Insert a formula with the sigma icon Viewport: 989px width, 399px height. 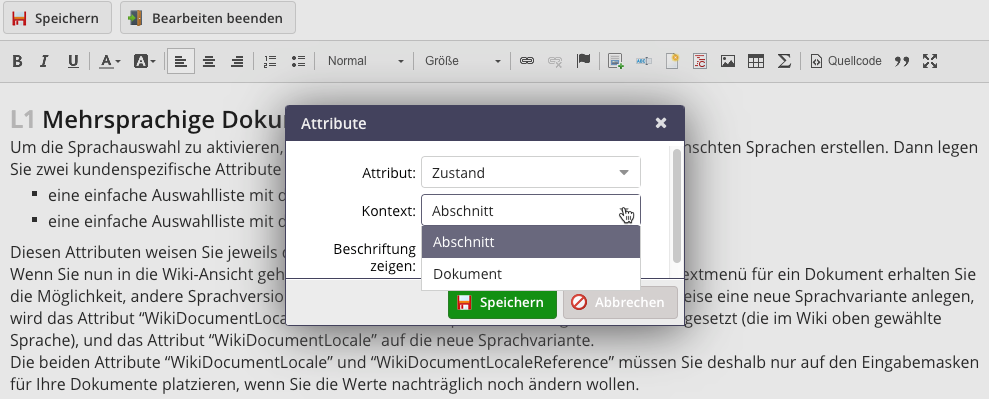784,61
